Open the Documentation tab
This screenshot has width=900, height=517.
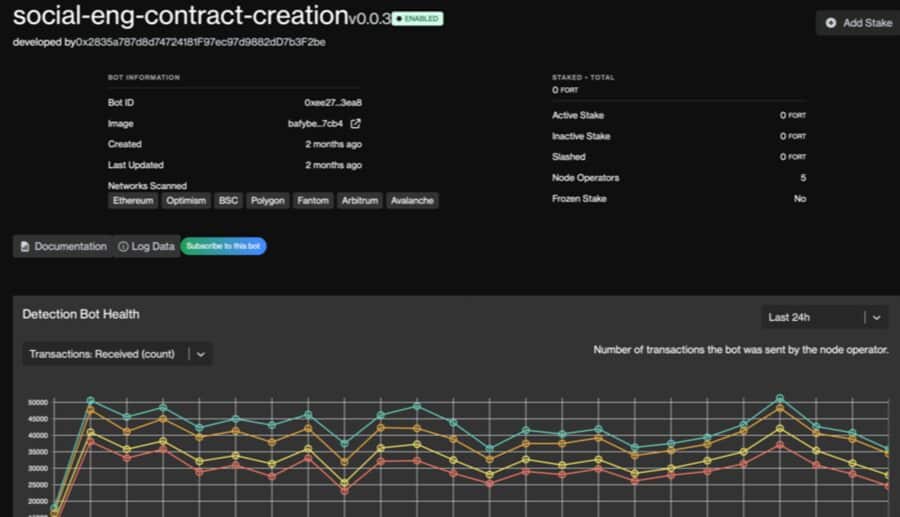click(63, 246)
